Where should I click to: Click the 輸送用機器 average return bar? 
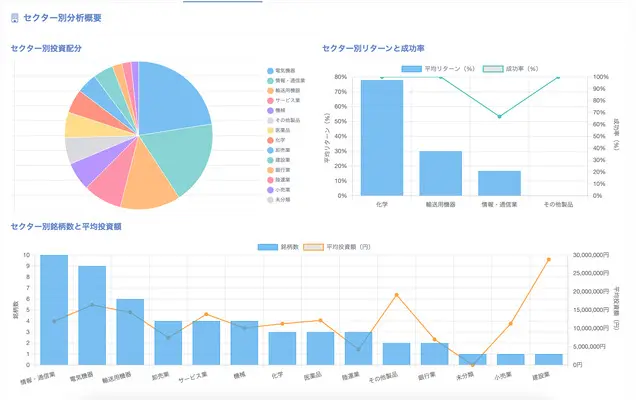[x=440, y=173]
